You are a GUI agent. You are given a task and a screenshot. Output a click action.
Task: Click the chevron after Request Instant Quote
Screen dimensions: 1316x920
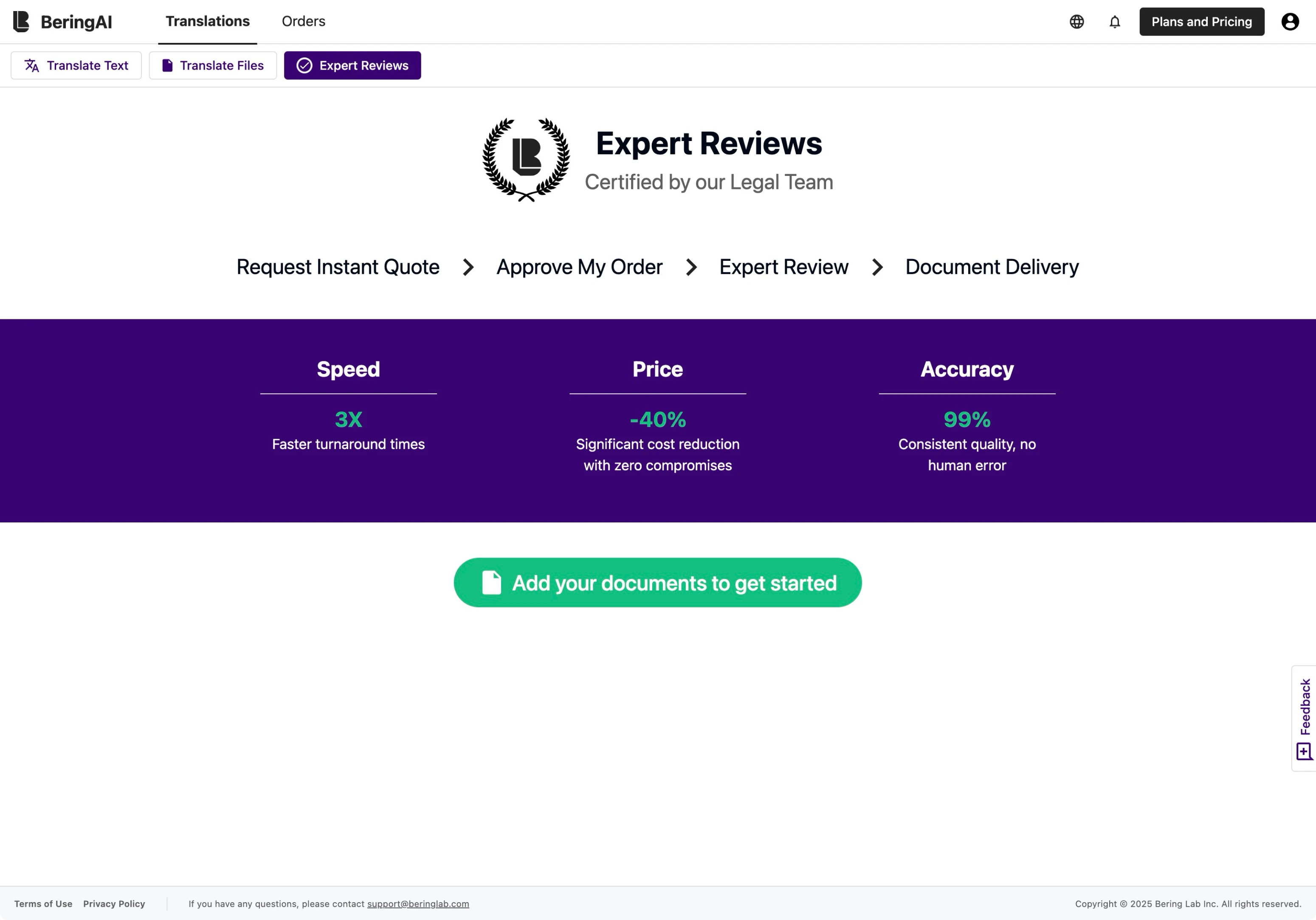pyautogui.click(x=468, y=267)
